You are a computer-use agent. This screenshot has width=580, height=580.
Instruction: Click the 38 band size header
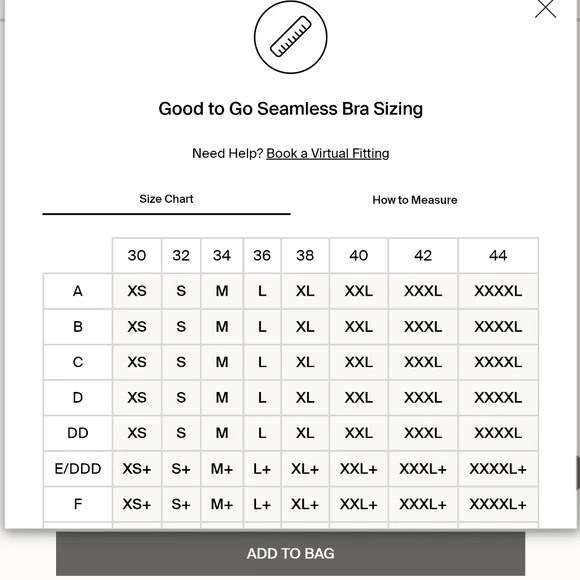click(x=305, y=256)
